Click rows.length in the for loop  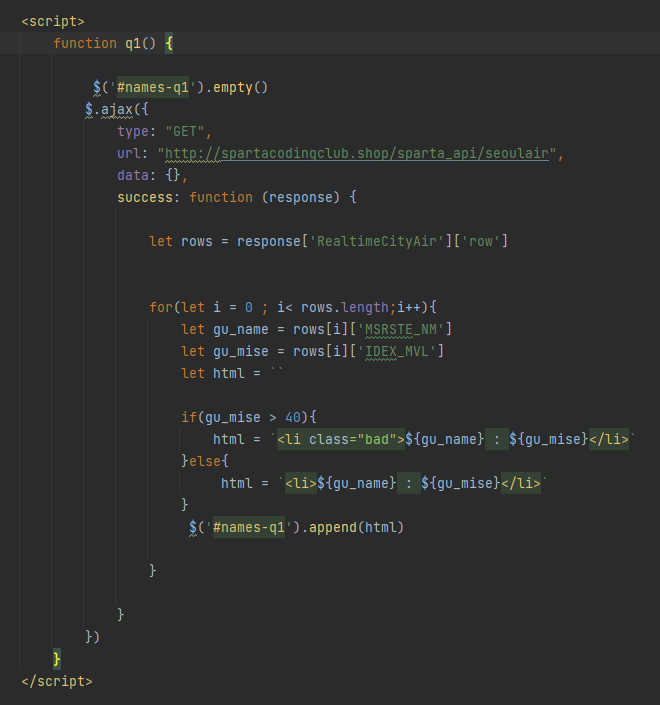[x=345, y=307]
